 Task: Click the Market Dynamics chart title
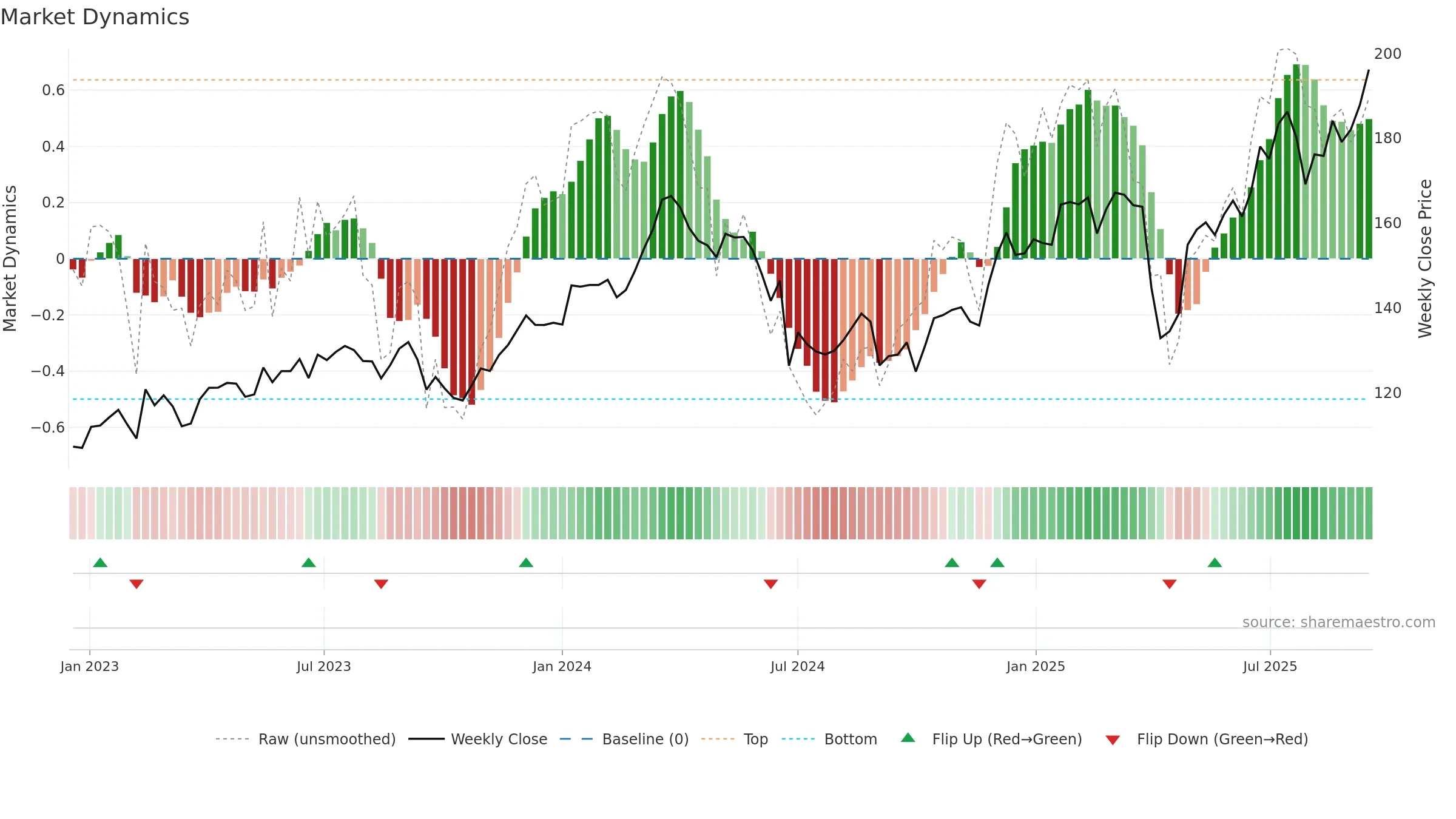[x=95, y=17]
